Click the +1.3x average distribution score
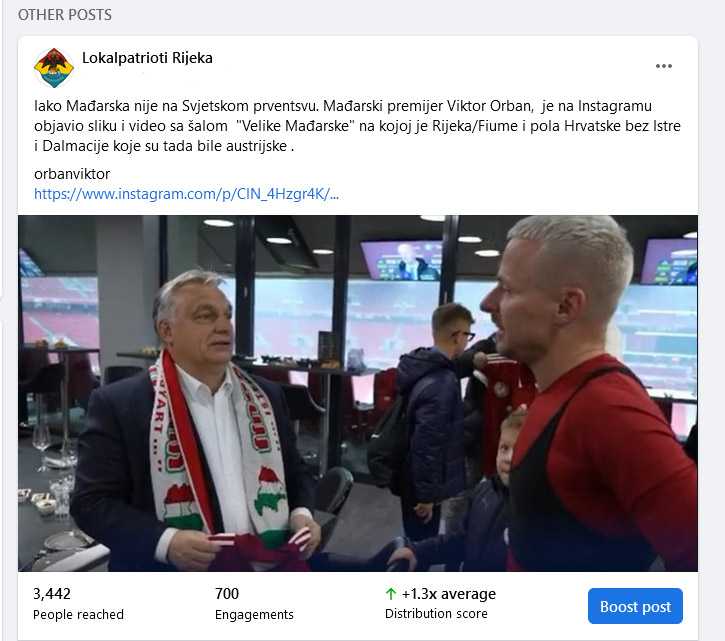This screenshot has height=641, width=725. [x=449, y=594]
